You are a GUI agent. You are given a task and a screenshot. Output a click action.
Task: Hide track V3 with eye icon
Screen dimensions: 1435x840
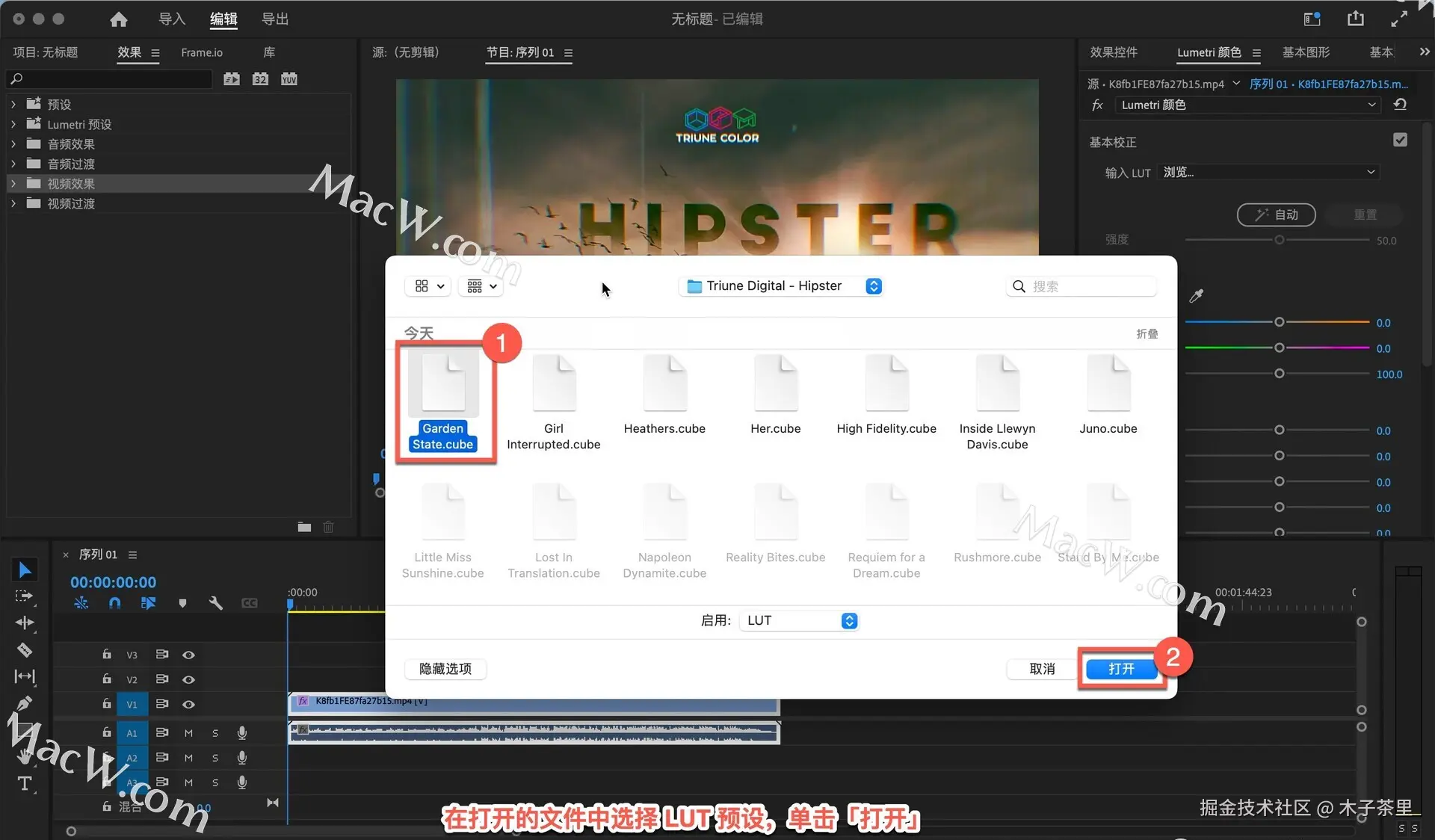[188, 655]
